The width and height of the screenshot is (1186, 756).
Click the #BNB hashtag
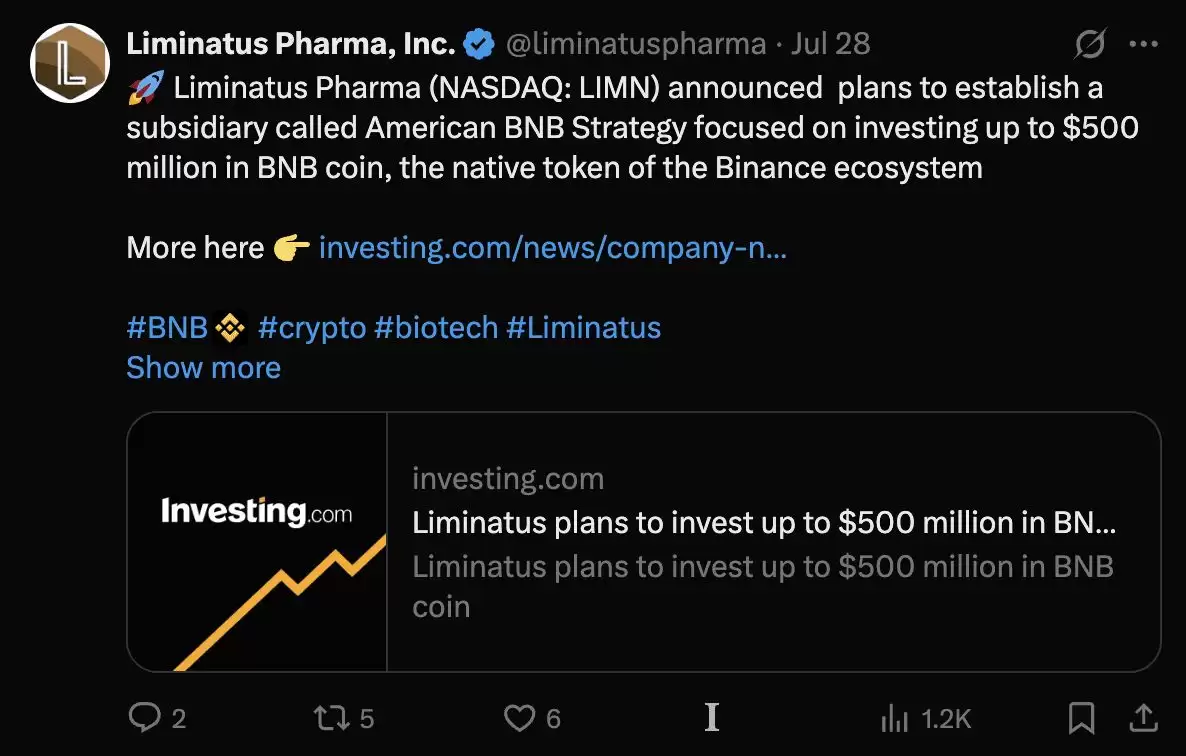[x=167, y=328]
